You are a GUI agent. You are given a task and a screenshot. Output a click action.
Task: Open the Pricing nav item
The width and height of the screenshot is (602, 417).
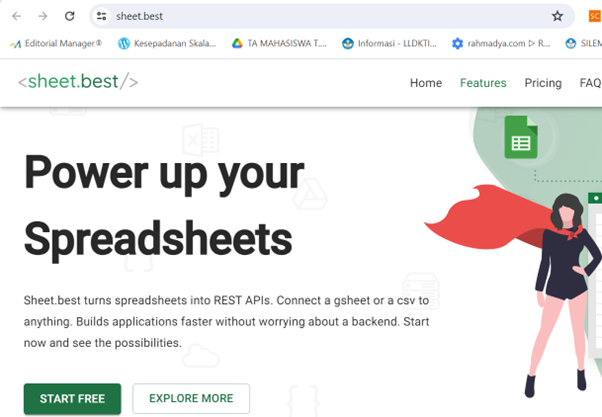(543, 83)
